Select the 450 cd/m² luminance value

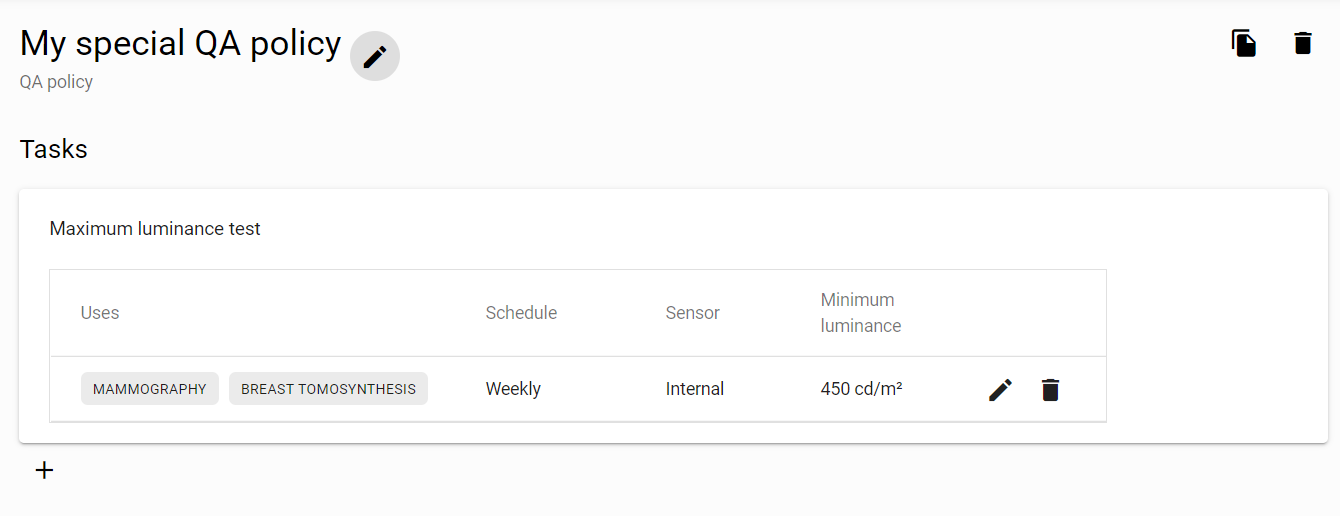[862, 389]
